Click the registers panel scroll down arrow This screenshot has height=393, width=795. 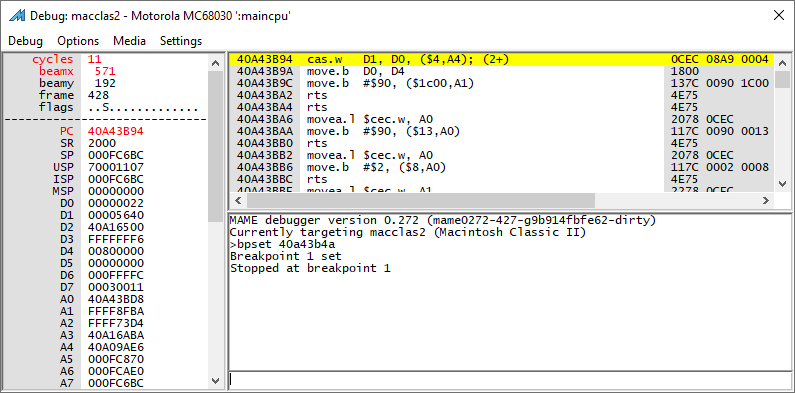pos(215,380)
